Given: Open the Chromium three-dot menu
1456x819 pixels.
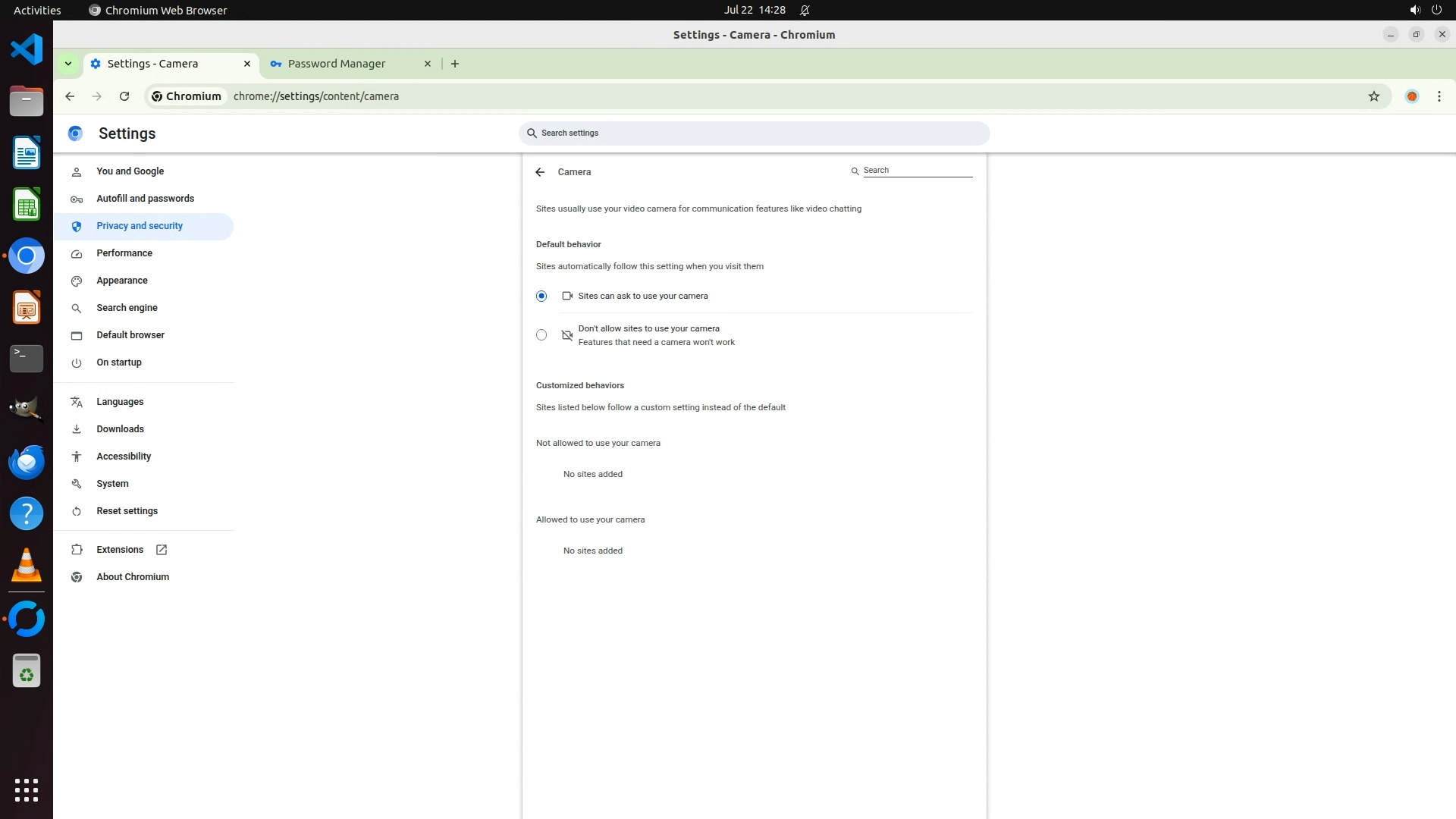Looking at the screenshot, I should click(1439, 96).
